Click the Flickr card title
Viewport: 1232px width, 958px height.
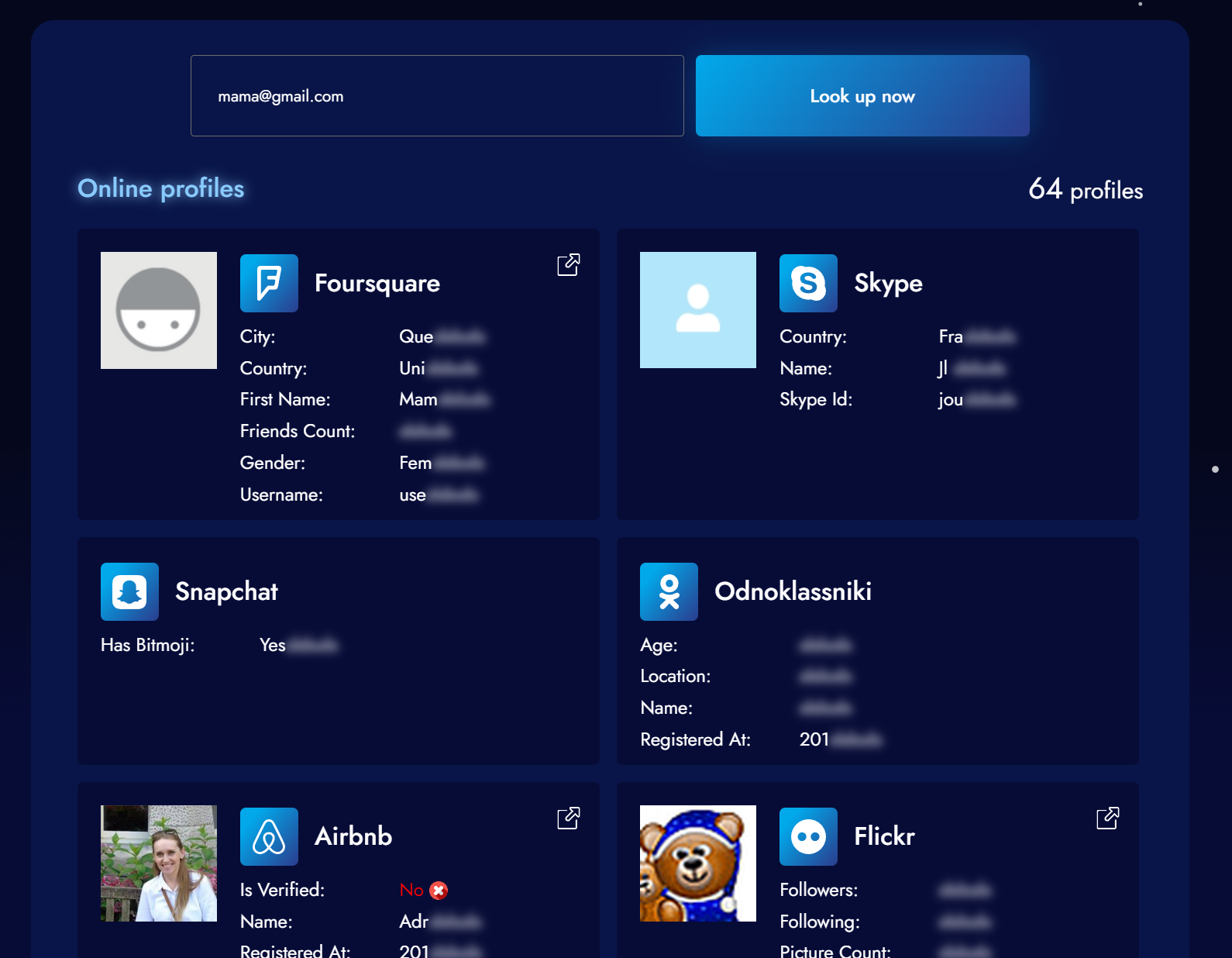[884, 836]
